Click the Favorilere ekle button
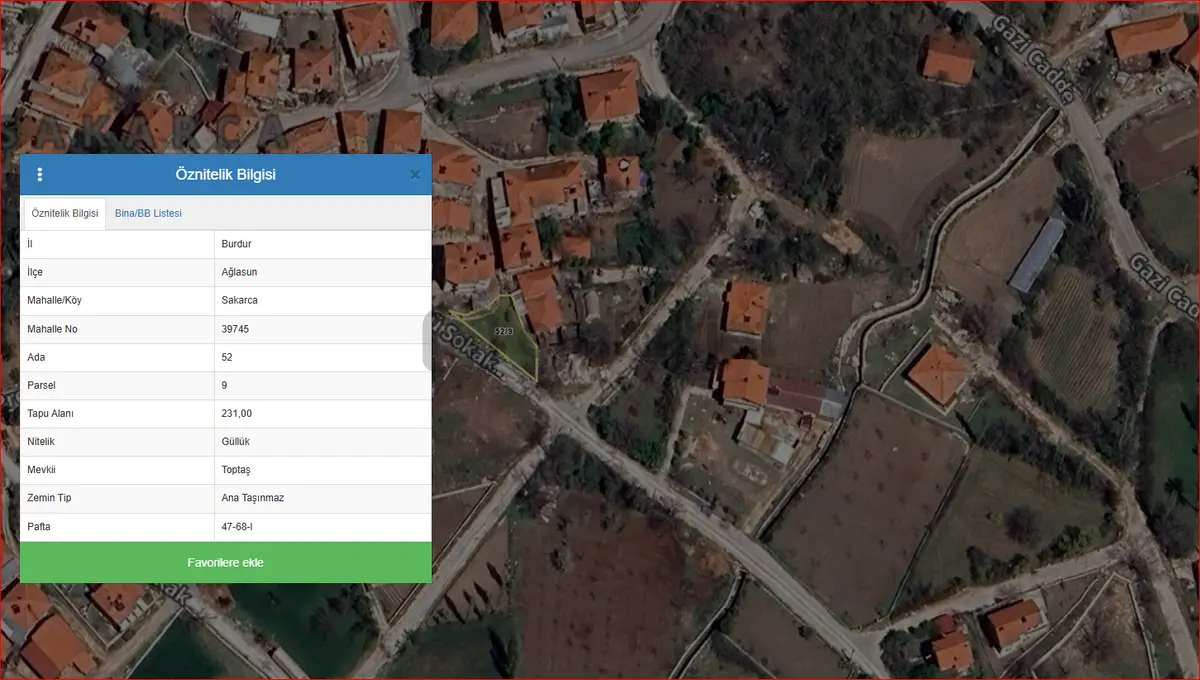This screenshot has width=1200, height=680. point(226,562)
